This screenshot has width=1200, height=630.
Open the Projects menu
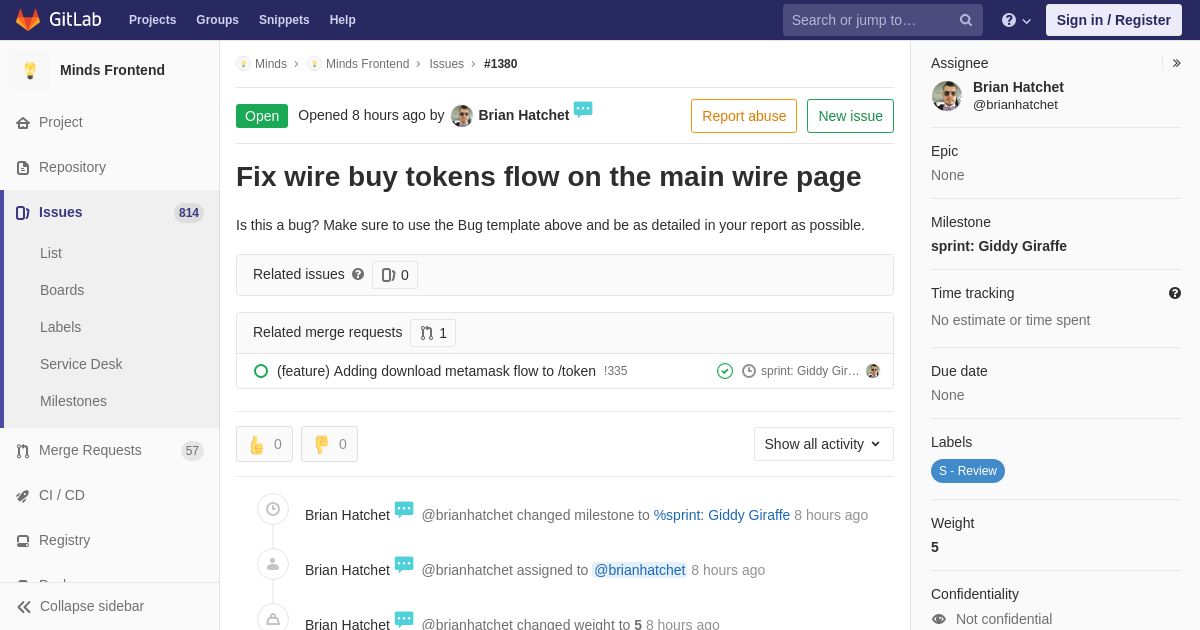(x=153, y=20)
